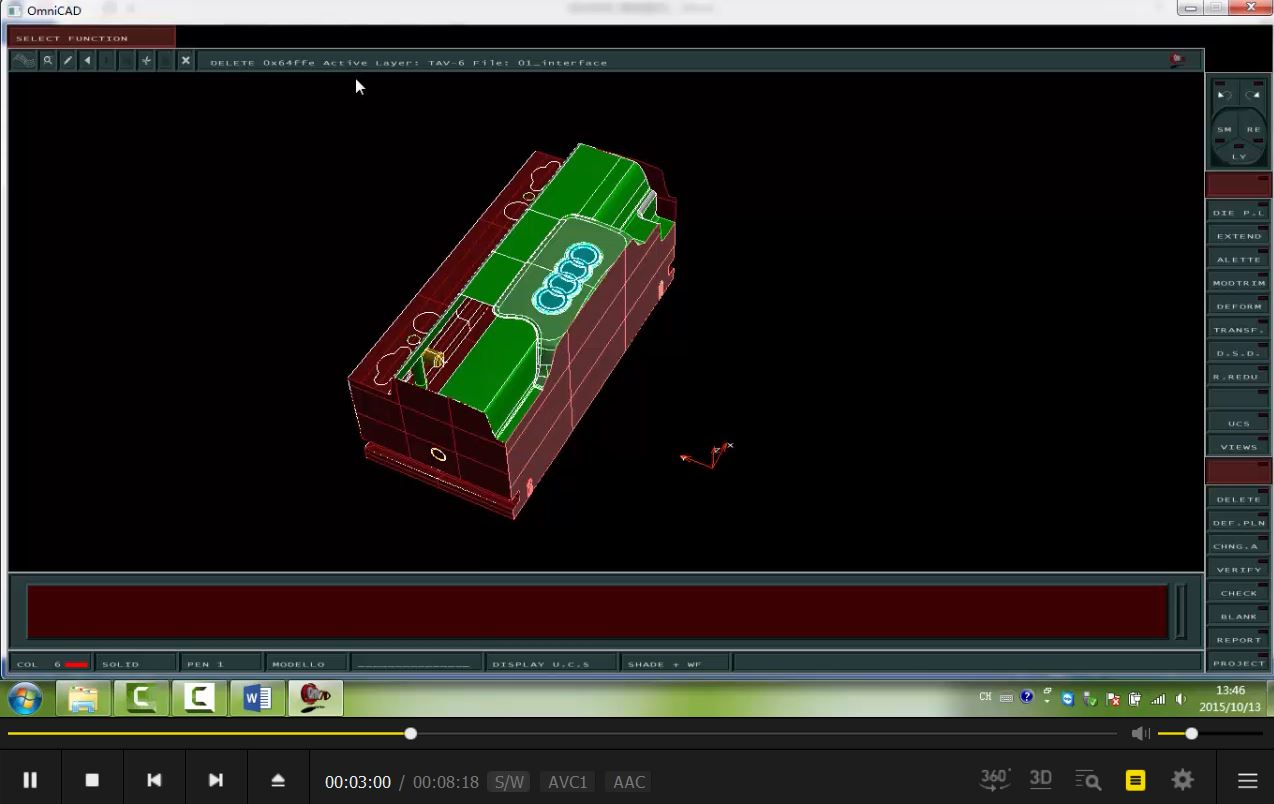Click the X cancel toolbar icon
The height and width of the screenshot is (804, 1274).
(x=185, y=61)
